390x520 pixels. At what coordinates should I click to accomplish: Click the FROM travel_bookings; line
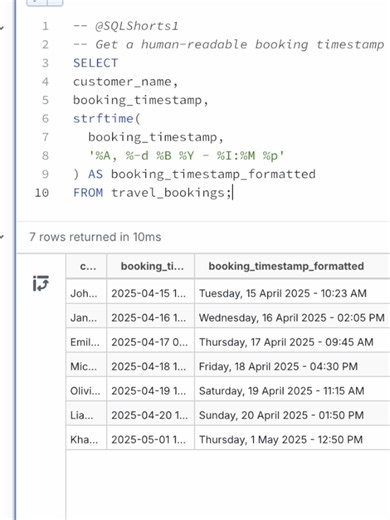pos(152,193)
